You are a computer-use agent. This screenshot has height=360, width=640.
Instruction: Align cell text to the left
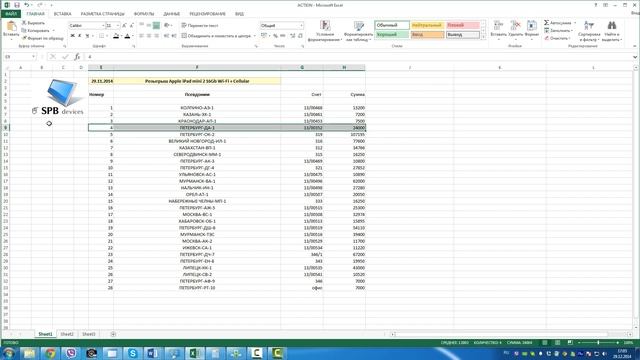pyautogui.click(x=142, y=36)
